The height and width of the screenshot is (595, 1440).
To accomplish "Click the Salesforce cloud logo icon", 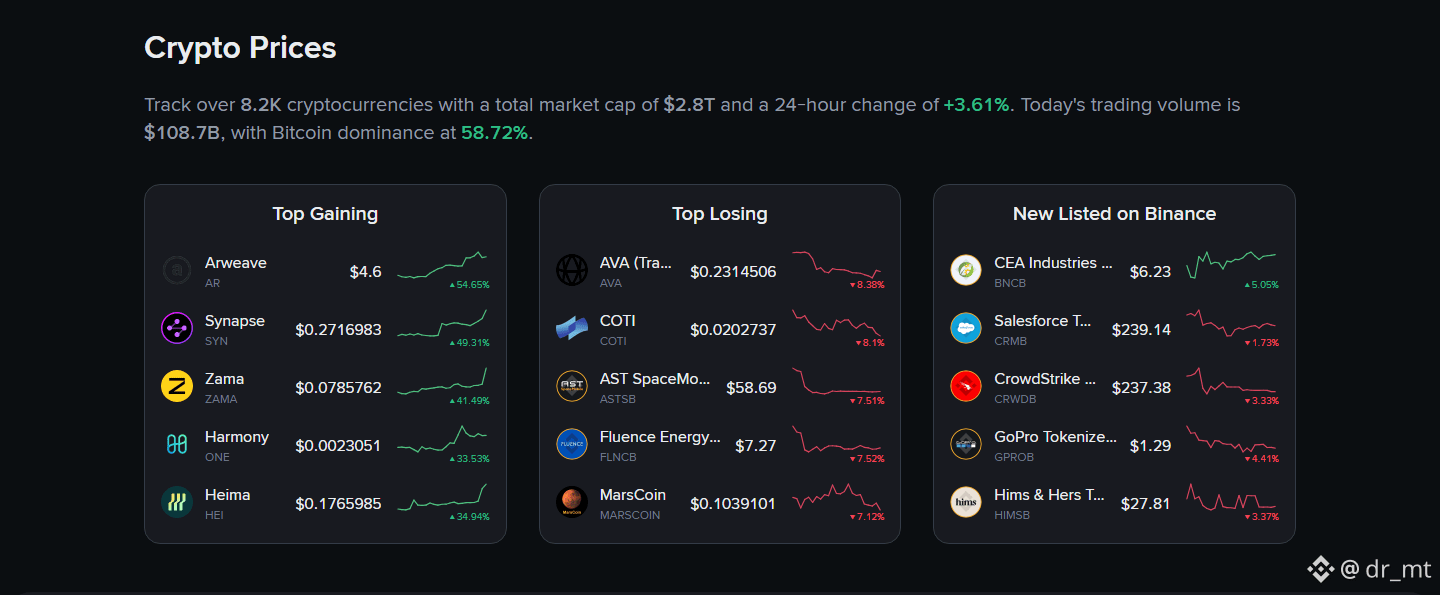I will (966, 328).
